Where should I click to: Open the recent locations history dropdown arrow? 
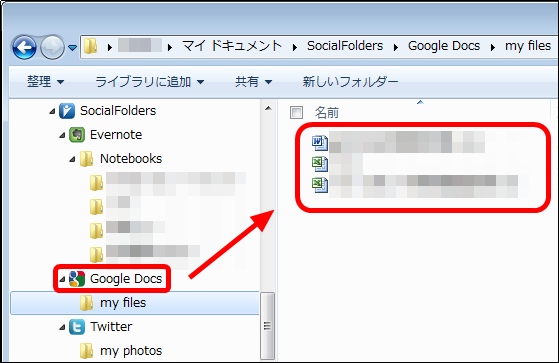[72, 47]
